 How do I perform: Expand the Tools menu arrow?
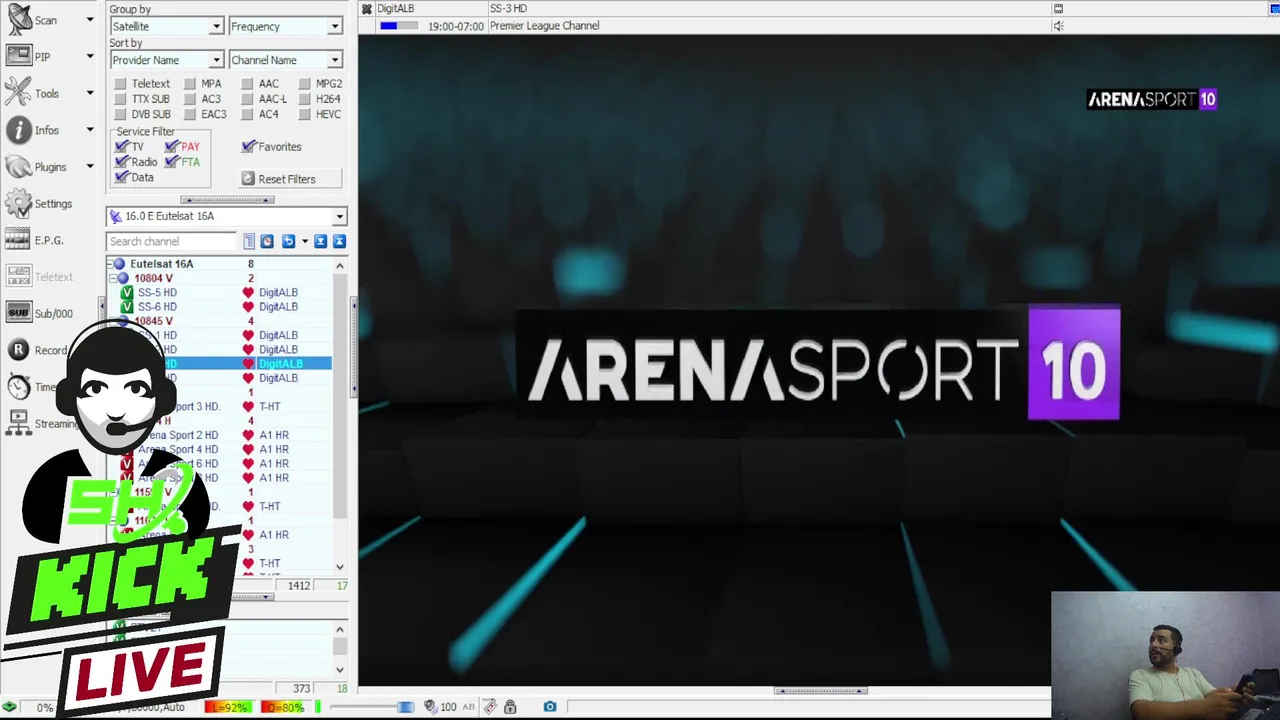coord(89,93)
